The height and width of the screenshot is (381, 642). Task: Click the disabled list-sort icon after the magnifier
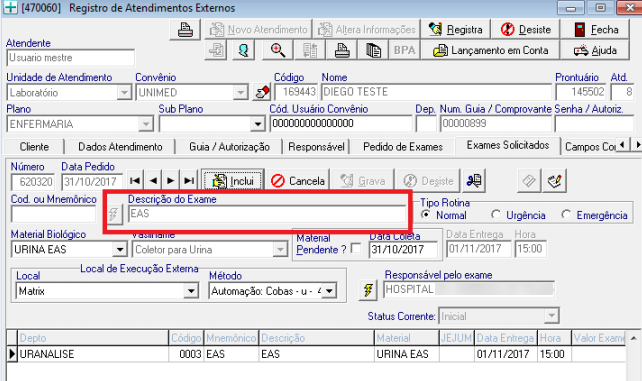pos(310,50)
